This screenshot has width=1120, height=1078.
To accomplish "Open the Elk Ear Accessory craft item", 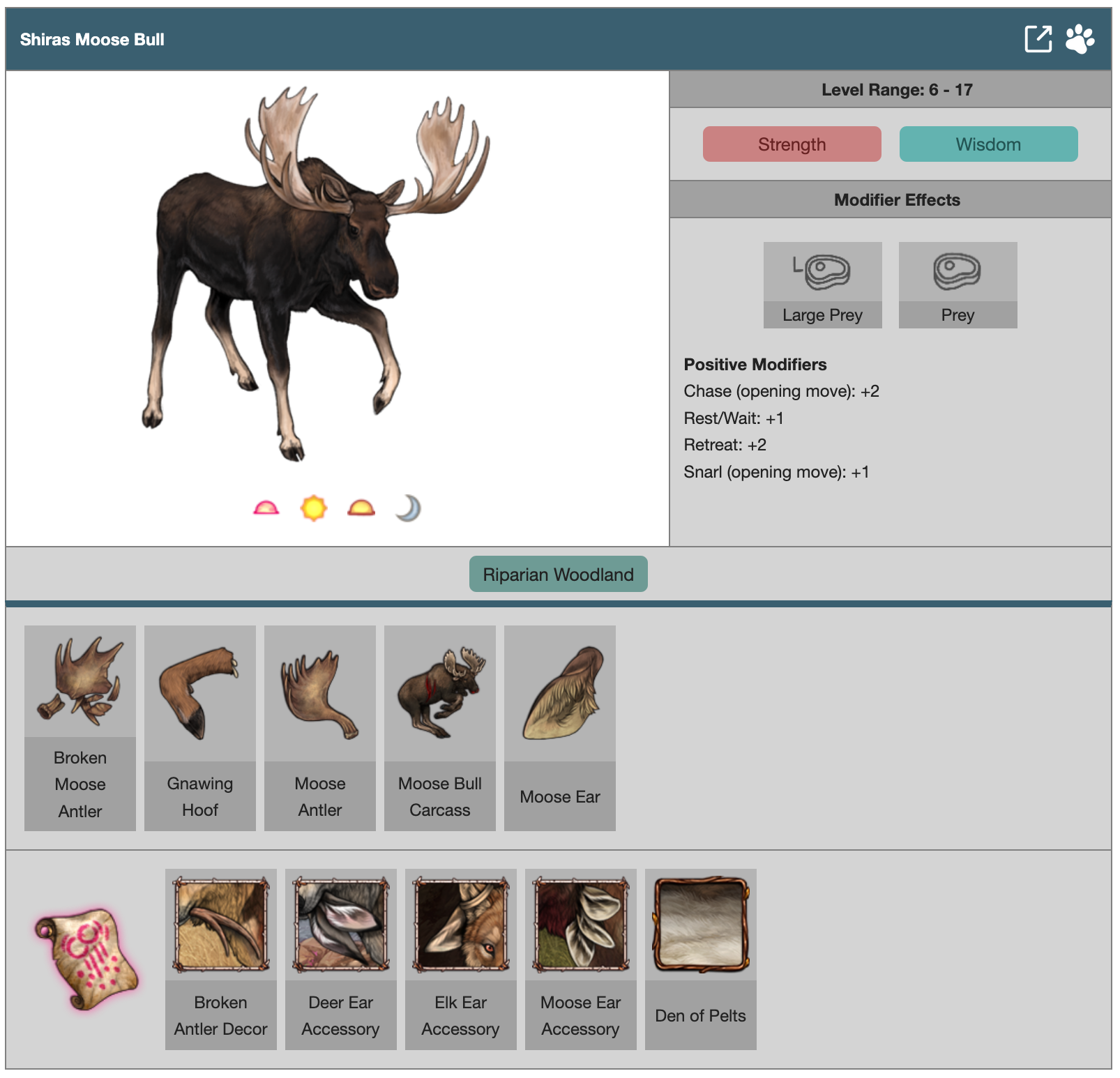I will [x=461, y=959].
